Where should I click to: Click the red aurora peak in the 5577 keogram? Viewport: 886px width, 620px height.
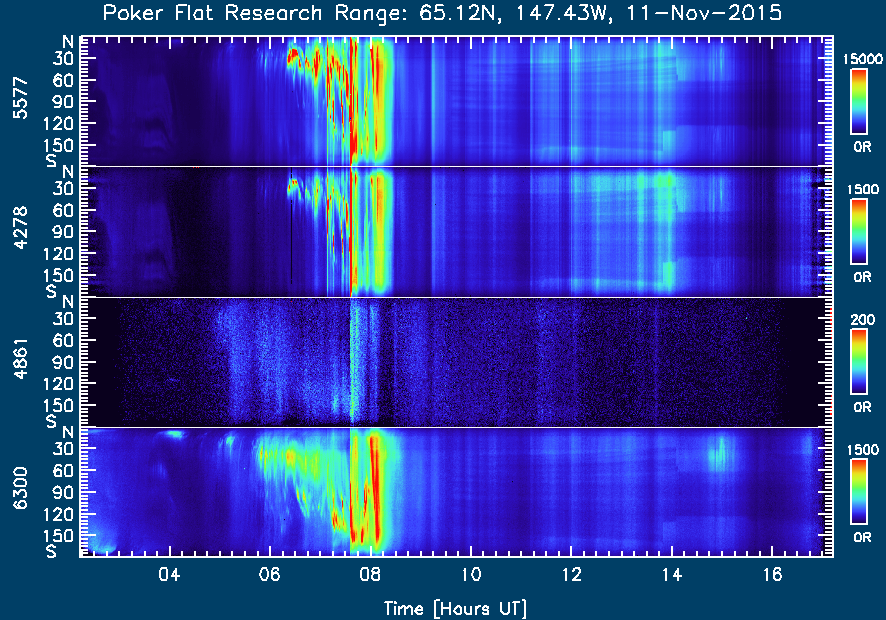[353, 102]
